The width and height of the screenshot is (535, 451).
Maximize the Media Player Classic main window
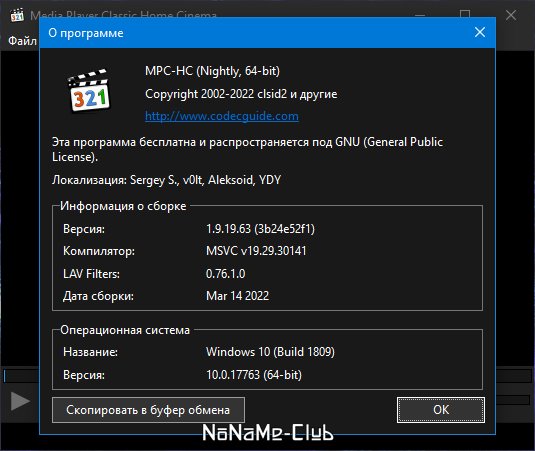point(465,14)
